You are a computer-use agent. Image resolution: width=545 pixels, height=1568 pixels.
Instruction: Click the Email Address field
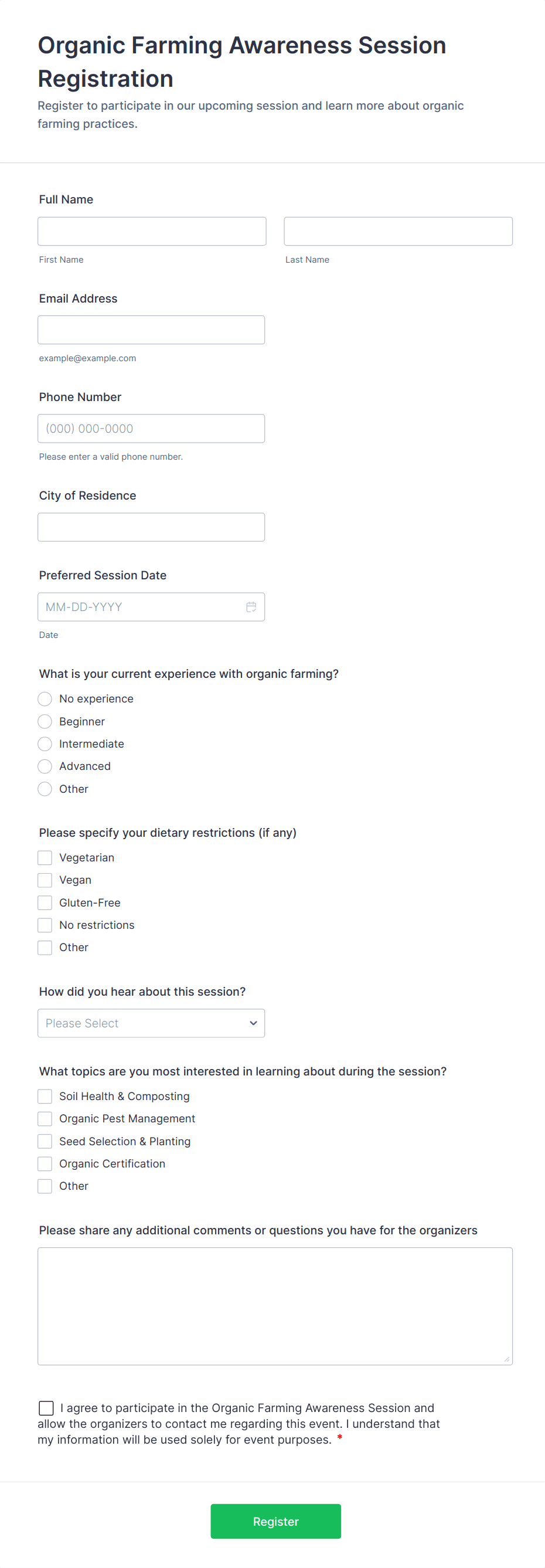[151, 330]
